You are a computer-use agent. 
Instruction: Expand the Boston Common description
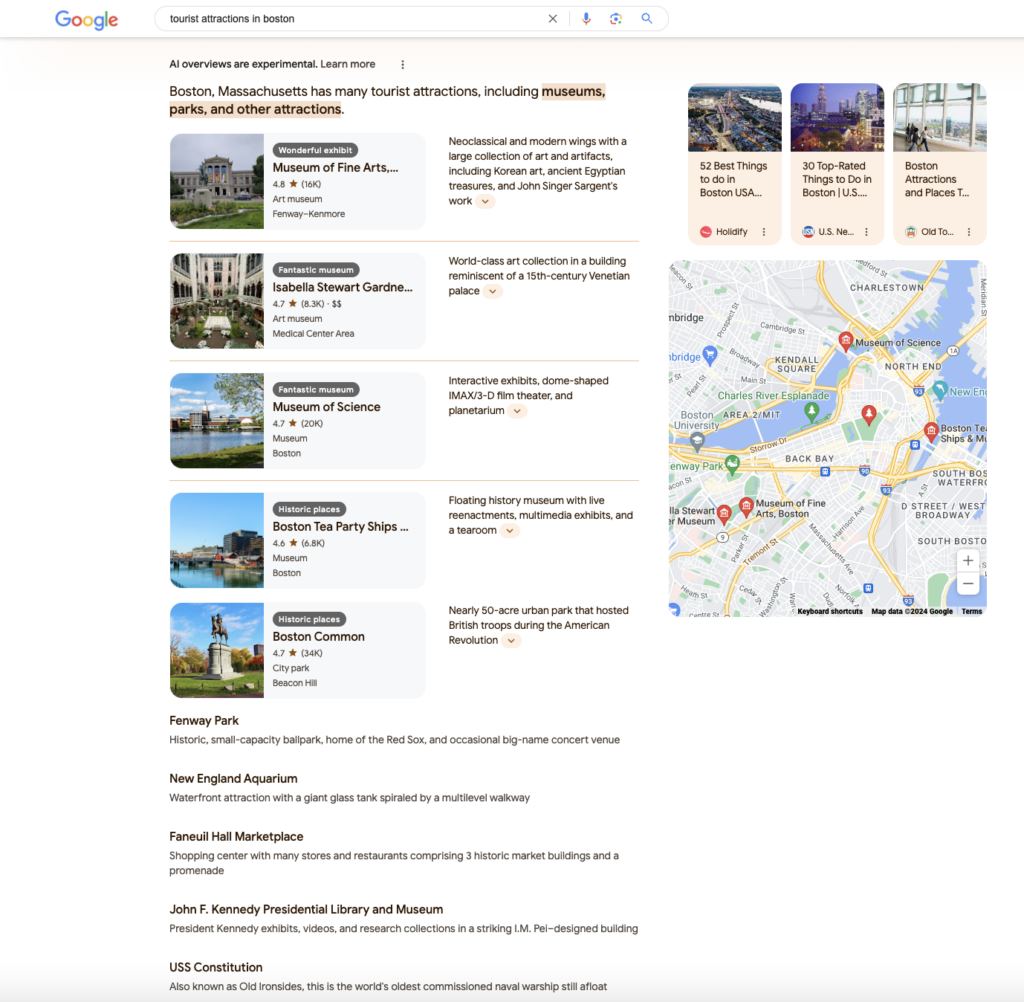511,641
